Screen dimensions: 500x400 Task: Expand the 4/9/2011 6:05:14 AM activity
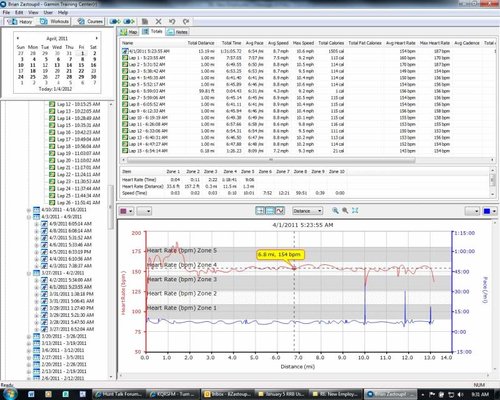[x=36, y=224]
